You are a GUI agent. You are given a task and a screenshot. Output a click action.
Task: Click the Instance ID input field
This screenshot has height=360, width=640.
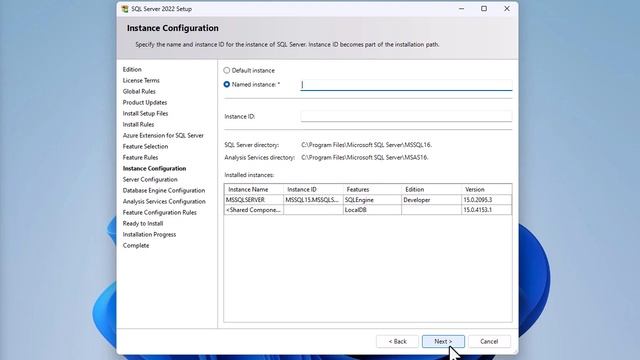[x=406, y=116]
